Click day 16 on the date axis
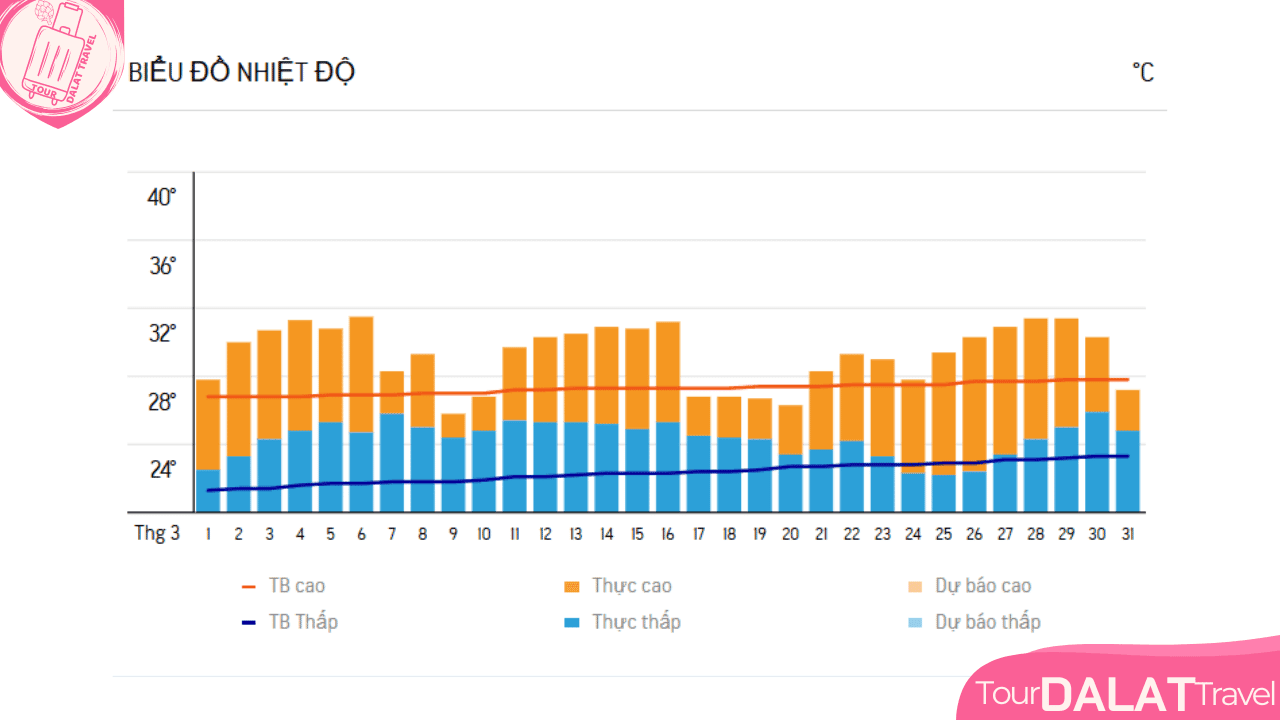Image resolution: width=1280 pixels, height=720 pixels. (667, 534)
